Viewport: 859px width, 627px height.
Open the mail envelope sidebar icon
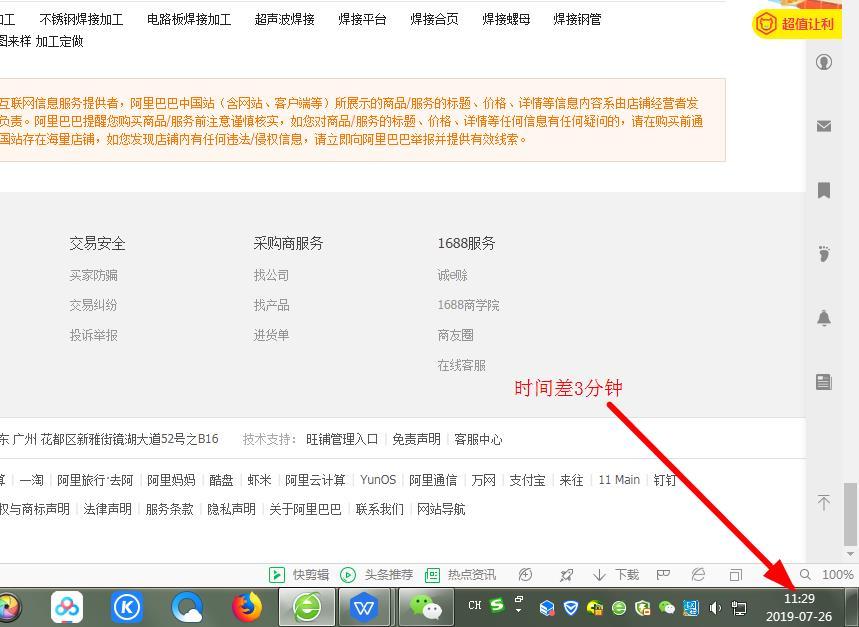pyautogui.click(x=823, y=126)
